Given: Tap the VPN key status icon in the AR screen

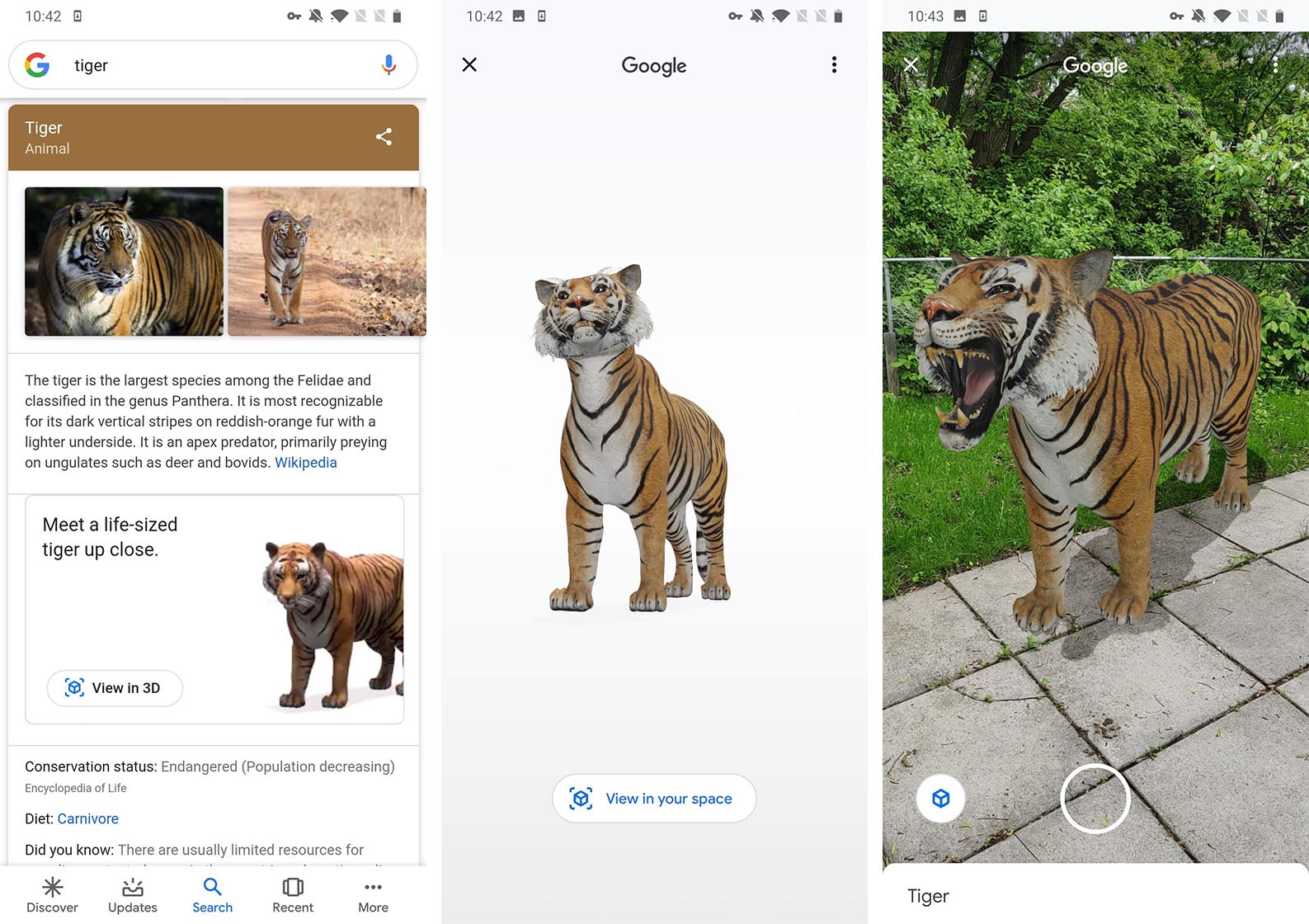Looking at the screenshot, I should (x=1176, y=16).
